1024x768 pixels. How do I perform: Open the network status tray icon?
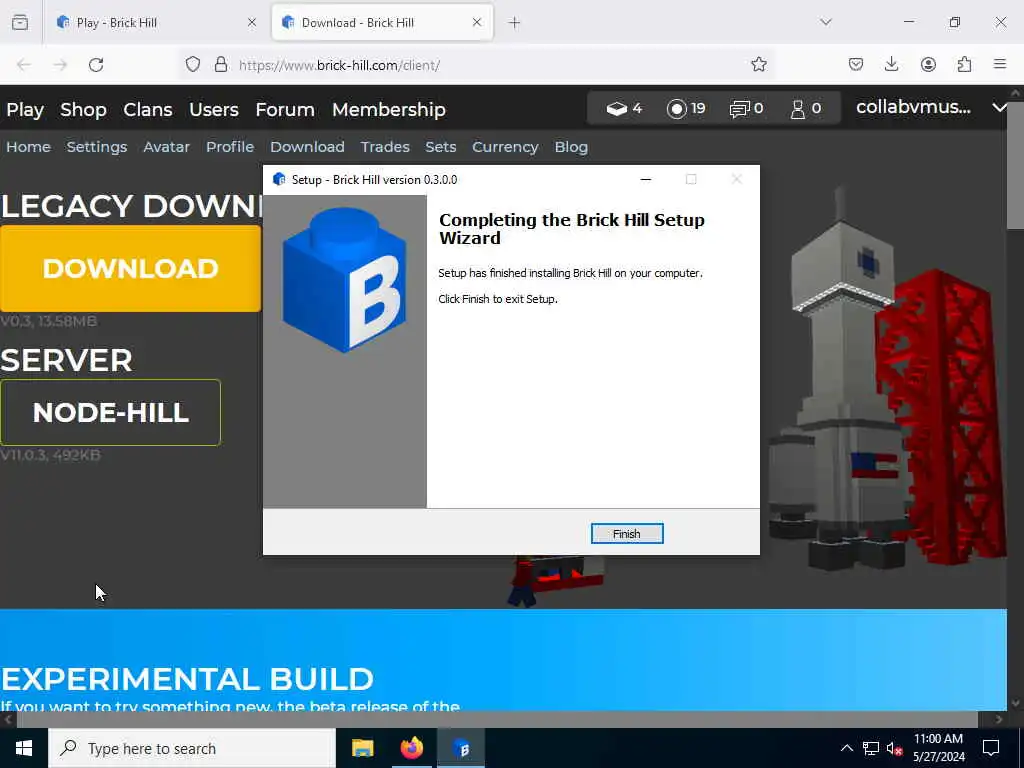point(871,748)
